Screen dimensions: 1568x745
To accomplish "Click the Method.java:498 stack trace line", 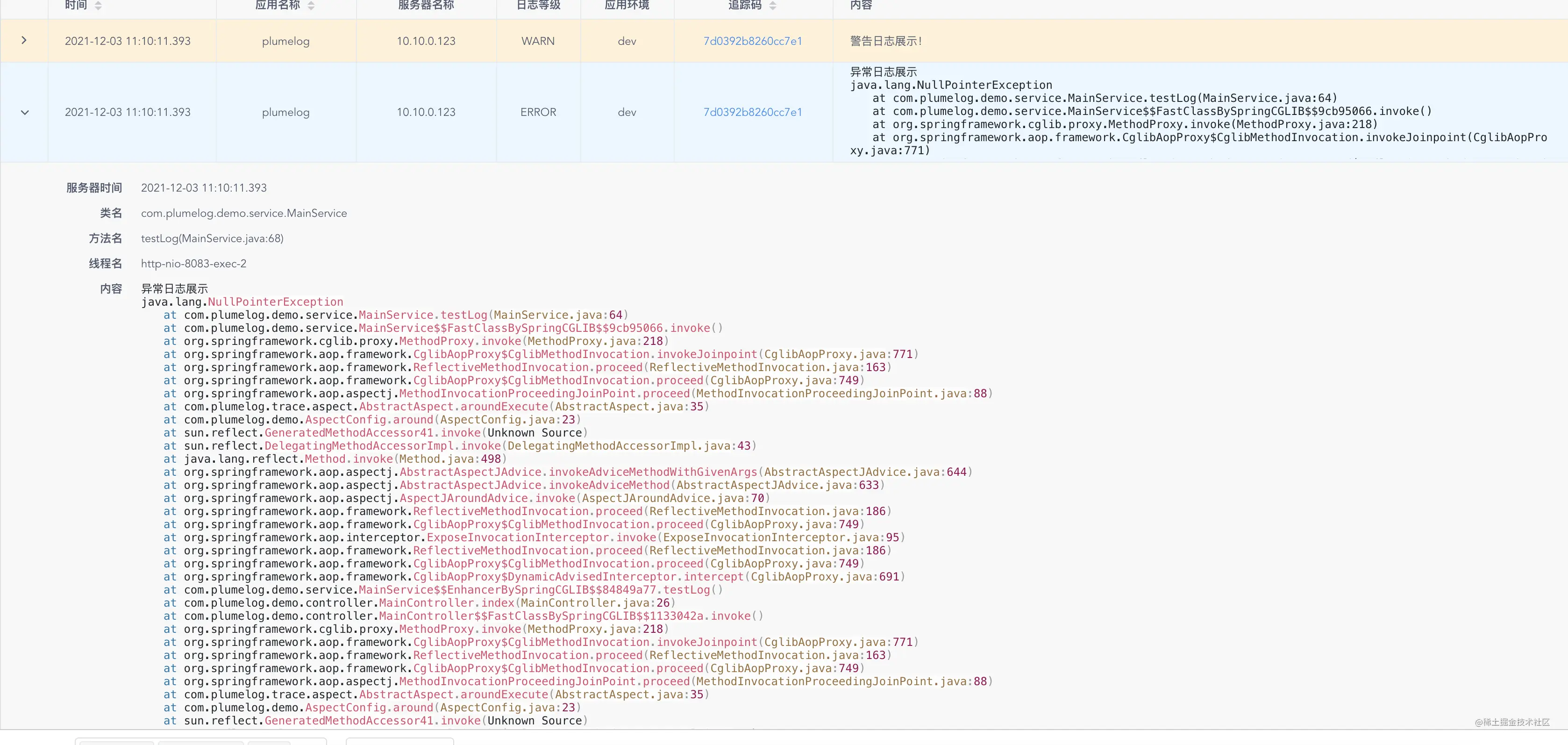I will coord(335,459).
